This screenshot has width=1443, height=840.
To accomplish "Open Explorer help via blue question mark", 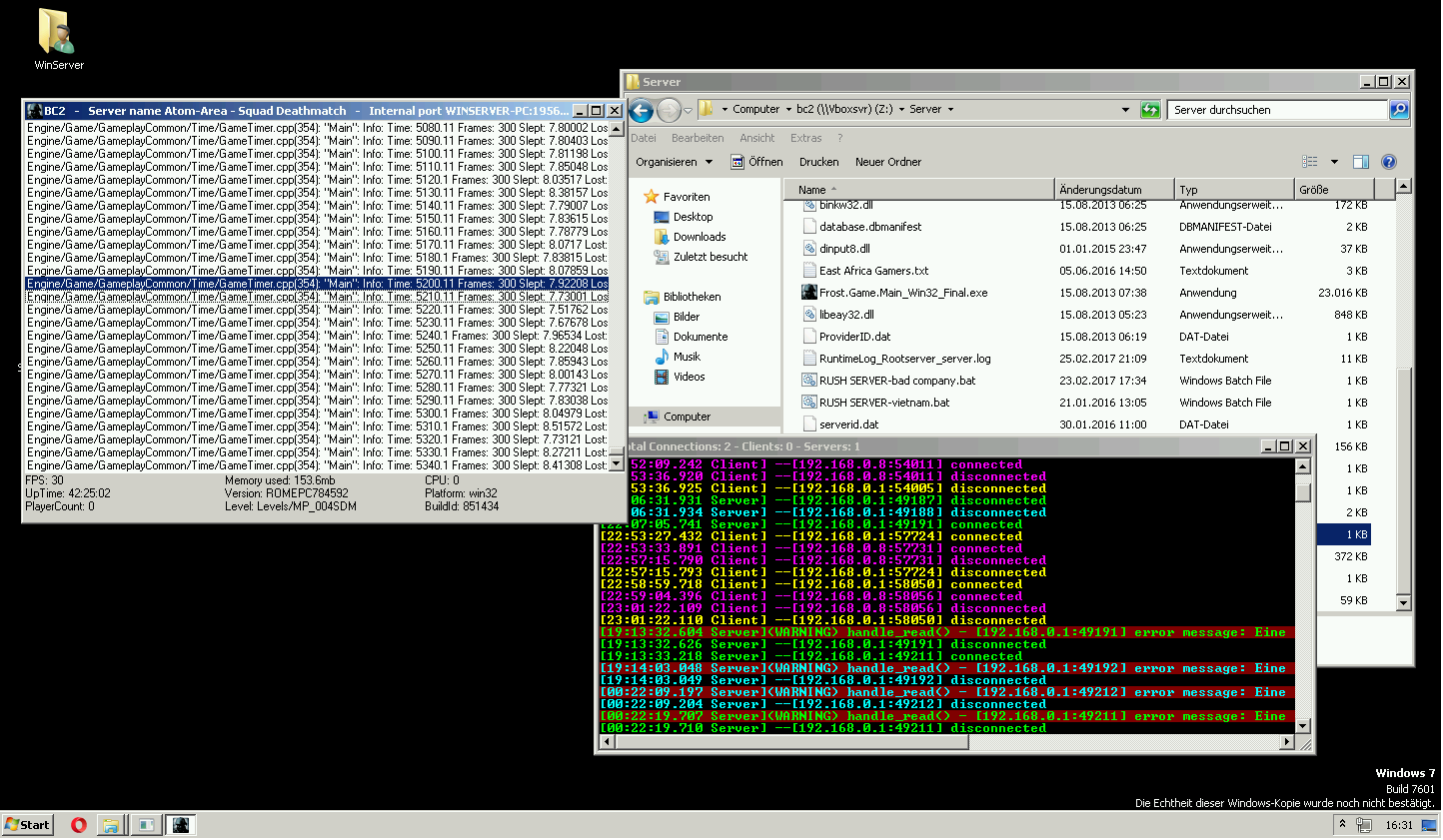I will 1388,162.
